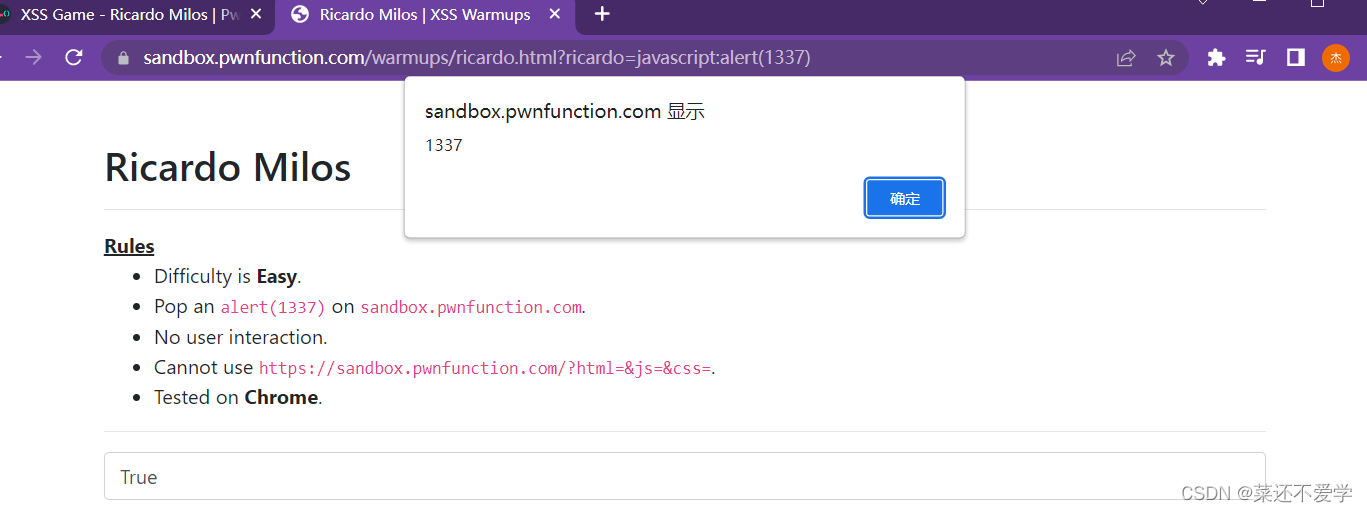Click the dialog title sandbox.pwnfunction.com 显示

[x=565, y=112]
